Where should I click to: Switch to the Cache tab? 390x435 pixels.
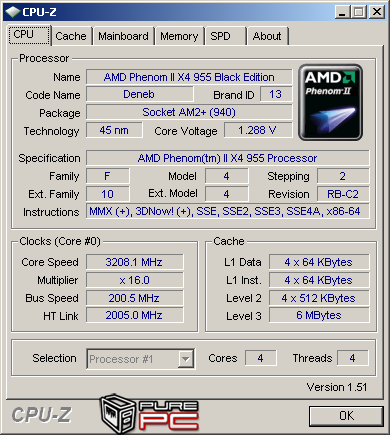click(x=71, y=36)
